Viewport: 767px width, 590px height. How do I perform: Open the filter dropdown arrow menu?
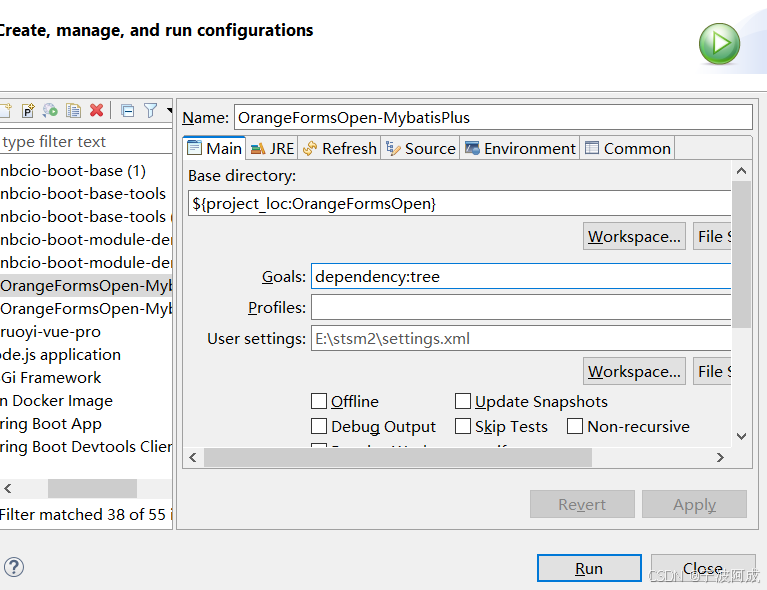pyautogui.click(x=169, y=111)
